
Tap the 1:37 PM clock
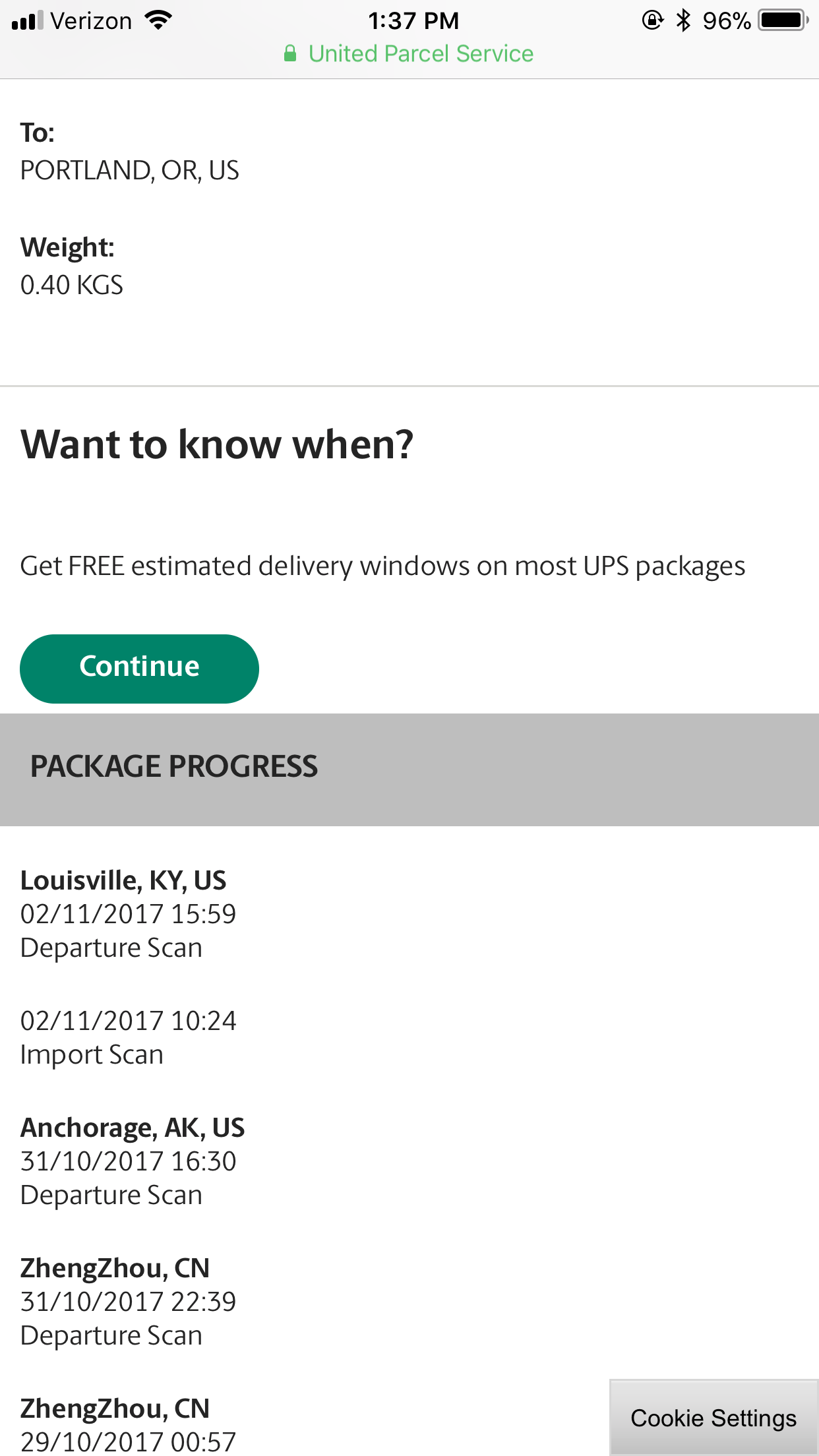pyautogui.click(x=413, y=20)
